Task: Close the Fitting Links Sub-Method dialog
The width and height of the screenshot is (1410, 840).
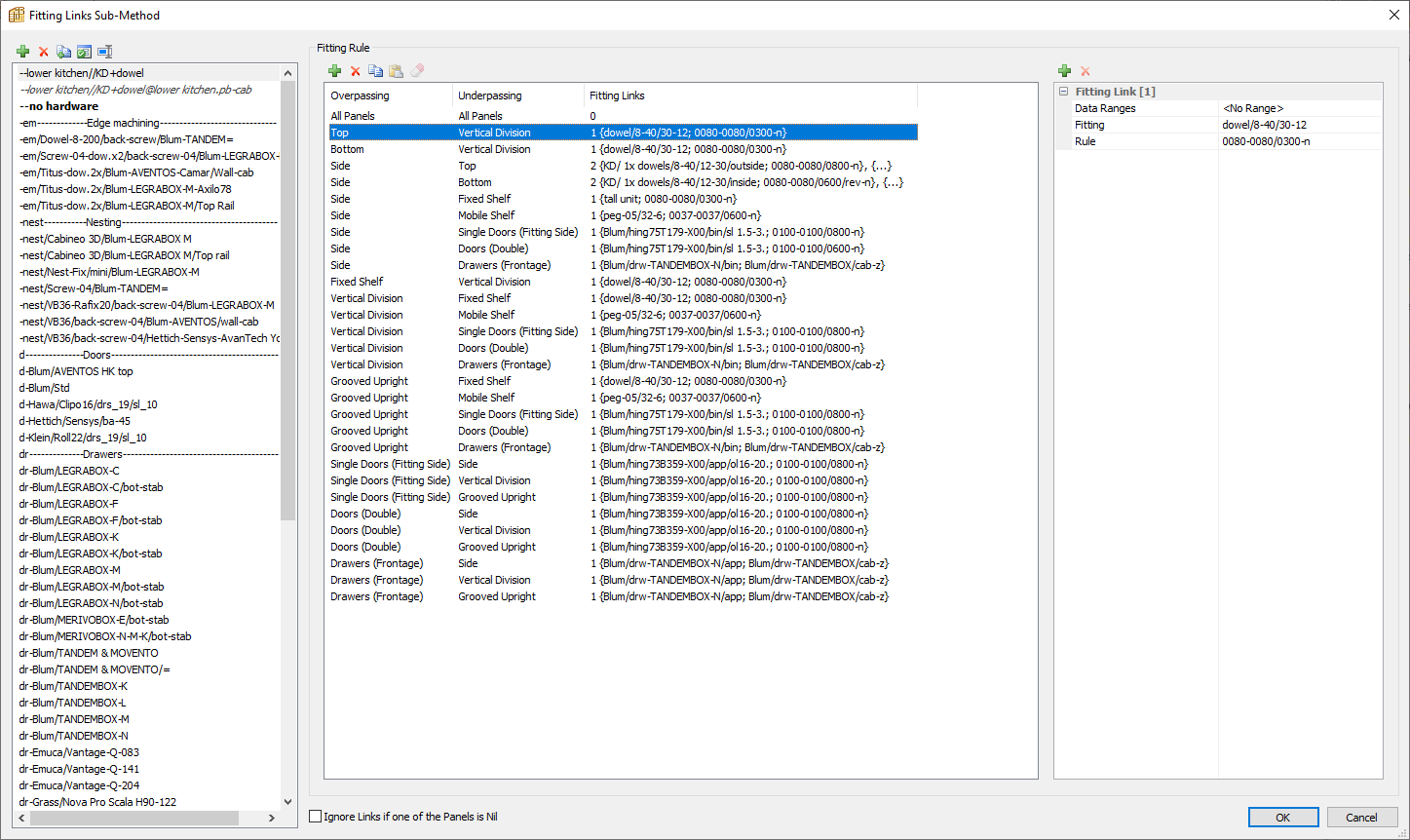Action: [1393, 15]
